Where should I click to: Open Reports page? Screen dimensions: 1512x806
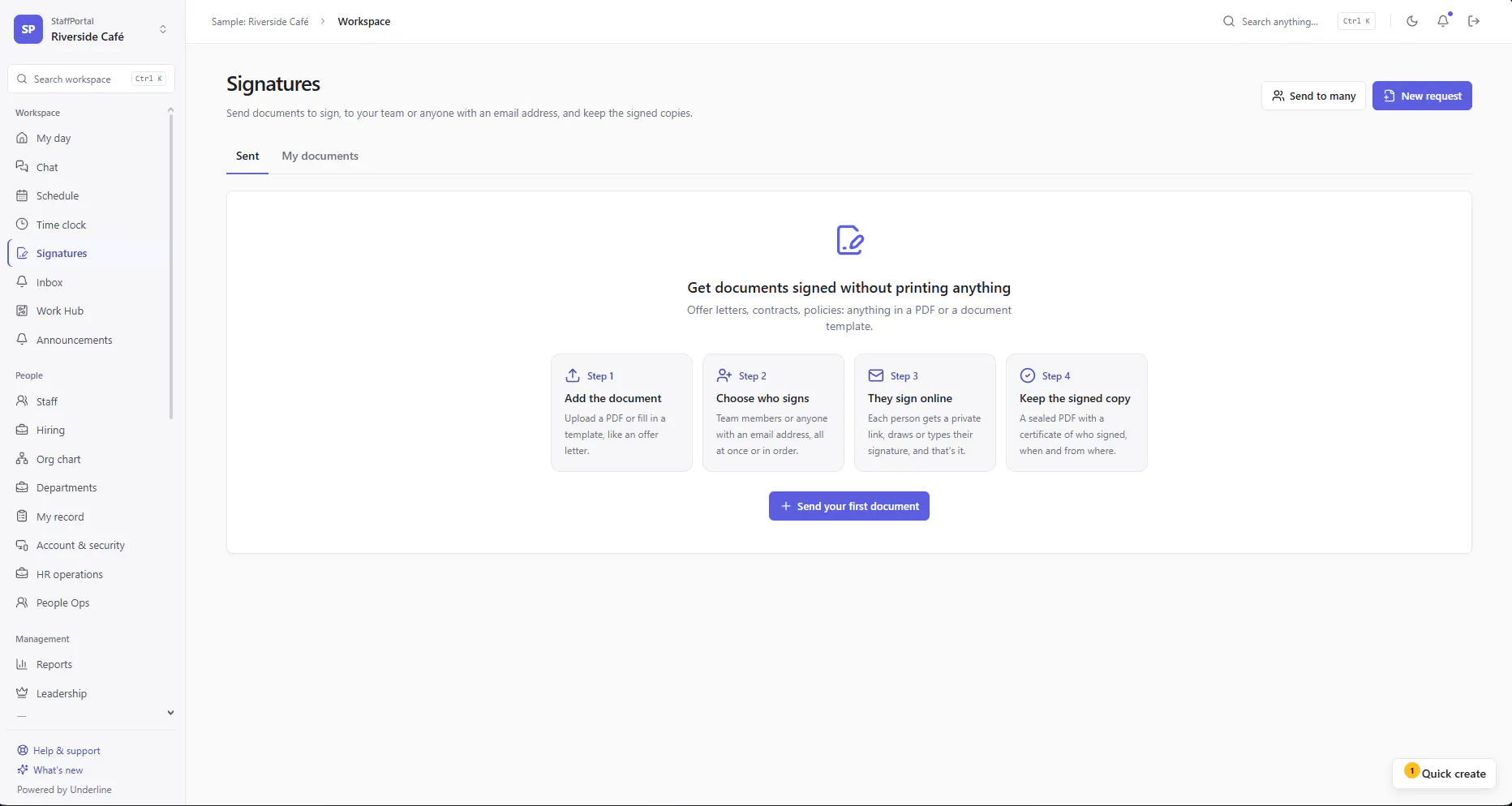(88, 664)
